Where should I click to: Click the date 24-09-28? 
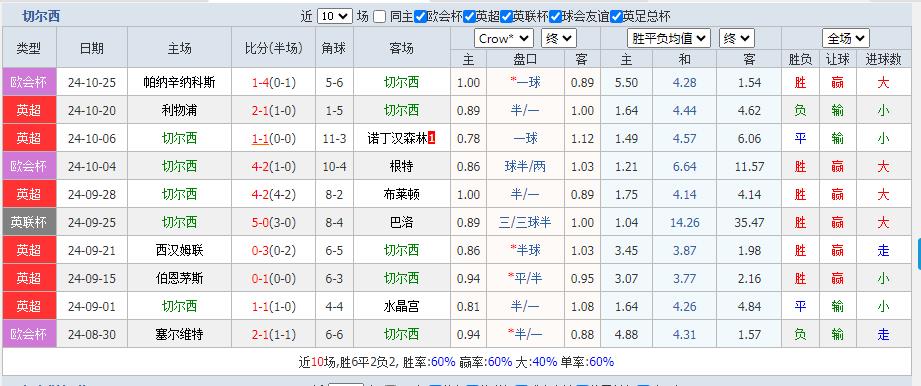tap(92, 194)
